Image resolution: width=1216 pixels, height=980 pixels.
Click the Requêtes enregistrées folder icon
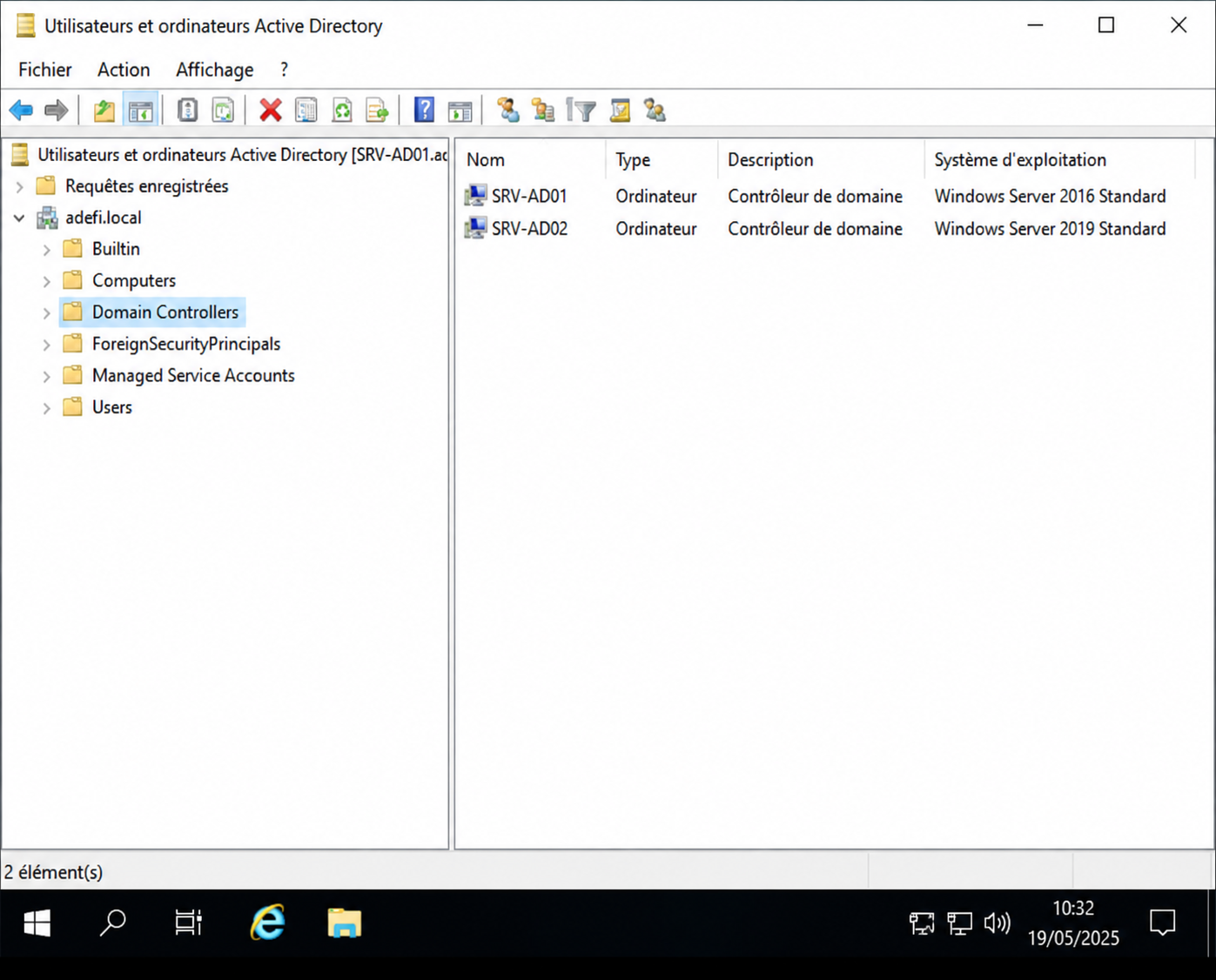pos(46,185)
